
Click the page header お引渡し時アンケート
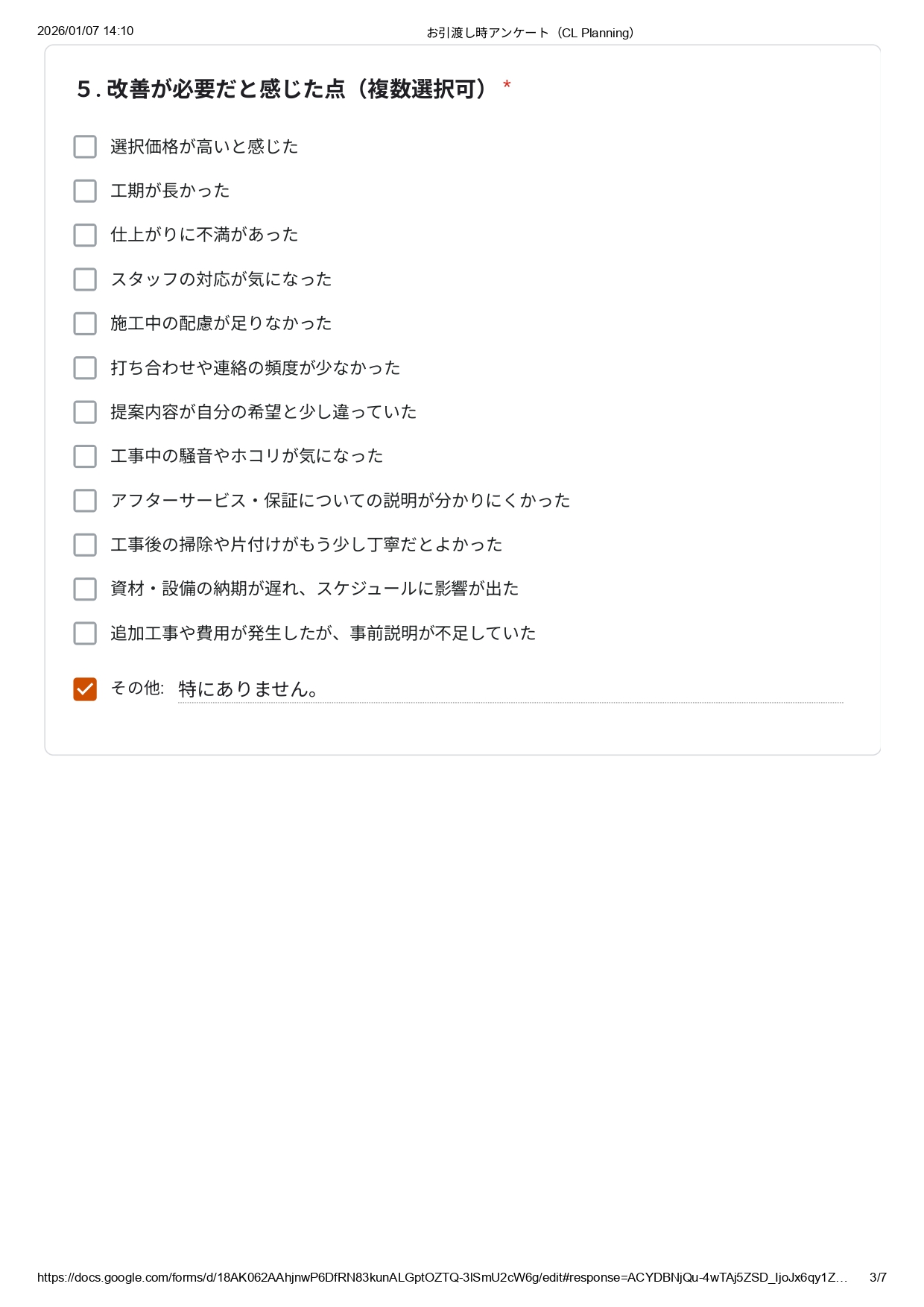pos(530,33)
